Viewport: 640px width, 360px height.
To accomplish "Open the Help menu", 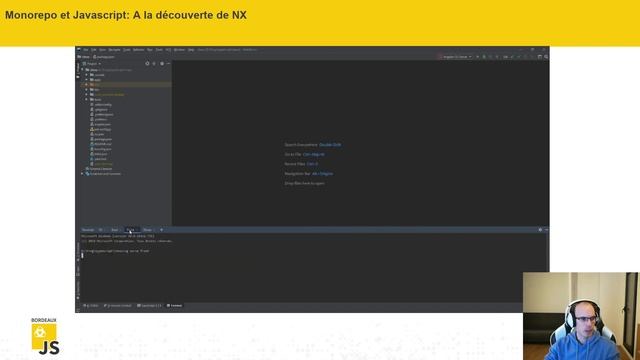I will (x=191, y=50).
